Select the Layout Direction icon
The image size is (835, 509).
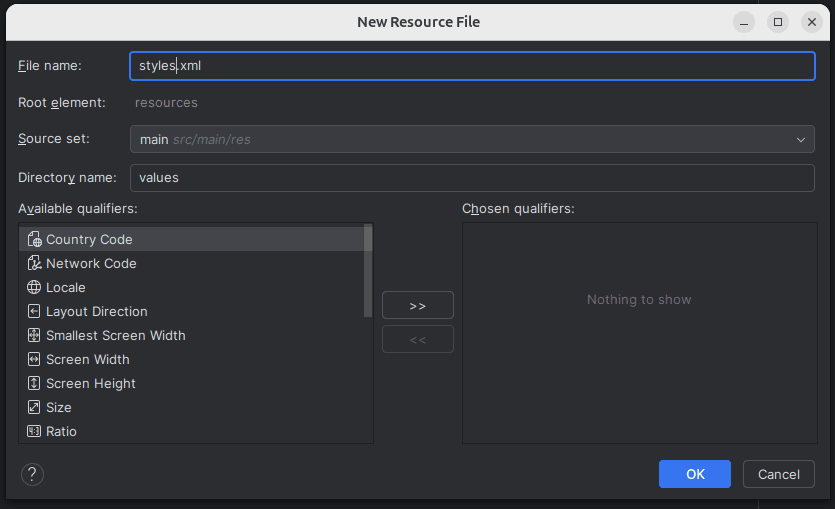[34, 311]
